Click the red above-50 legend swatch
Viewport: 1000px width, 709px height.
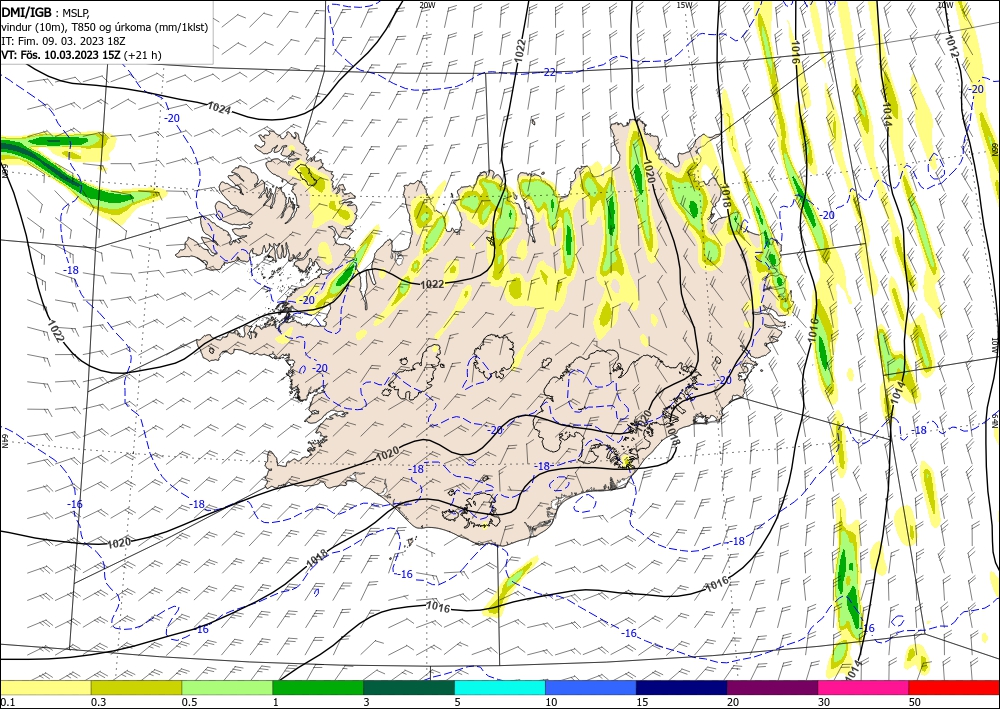coord(954,687)
